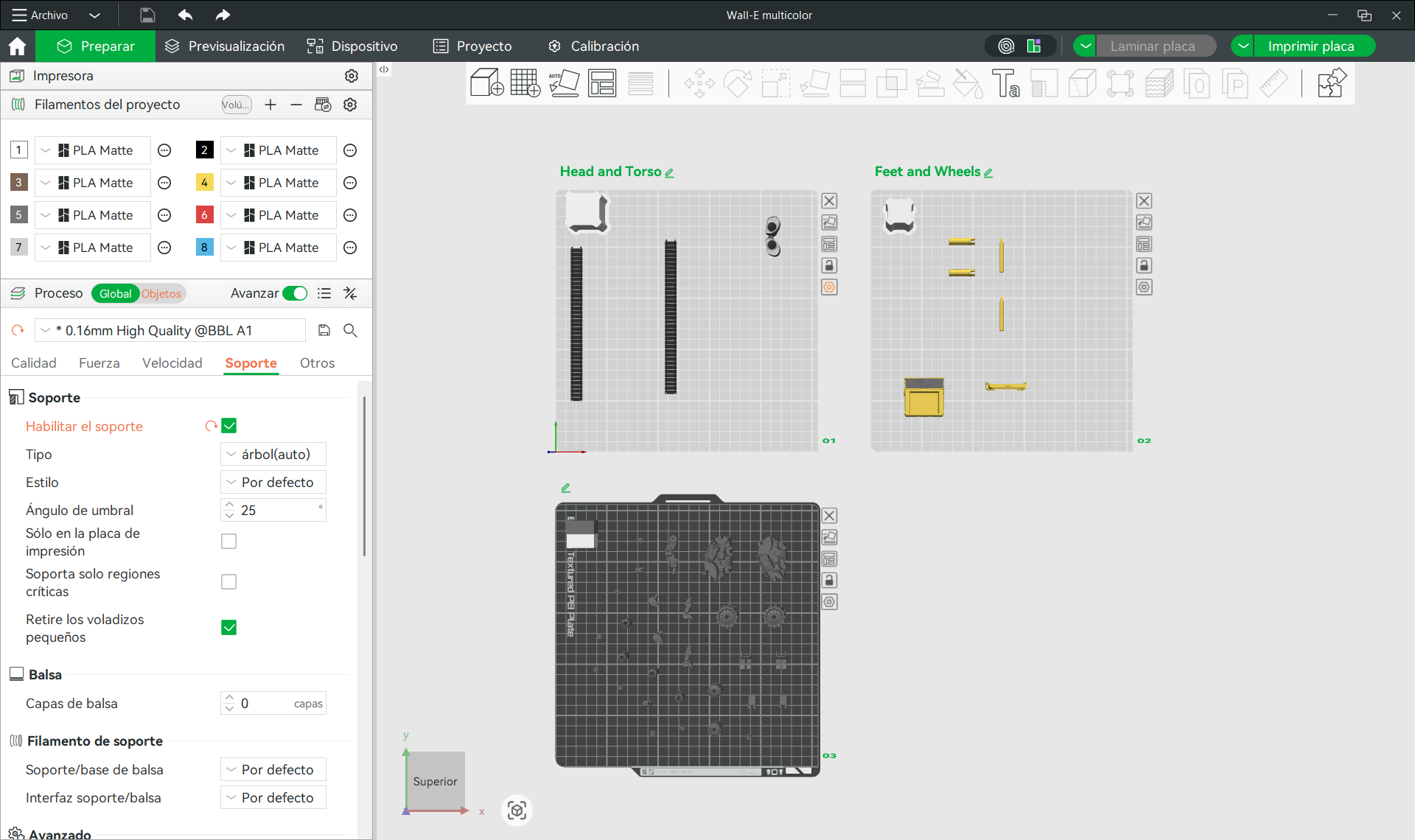Add a new filament with plus
Viewport: 1415px width, 840px height.
pyautogui.click(x=270, y=105)
